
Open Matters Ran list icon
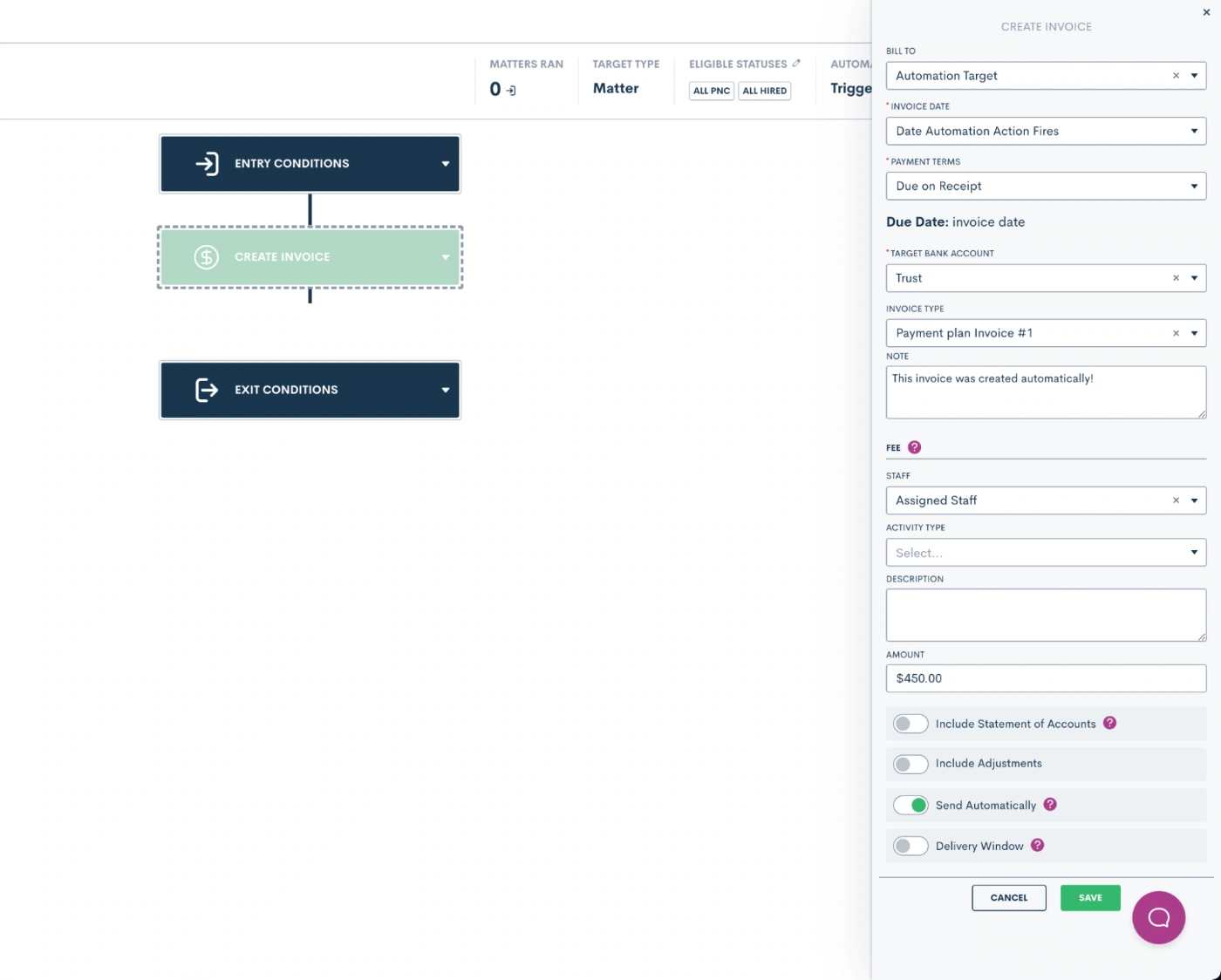pos(511,90)
